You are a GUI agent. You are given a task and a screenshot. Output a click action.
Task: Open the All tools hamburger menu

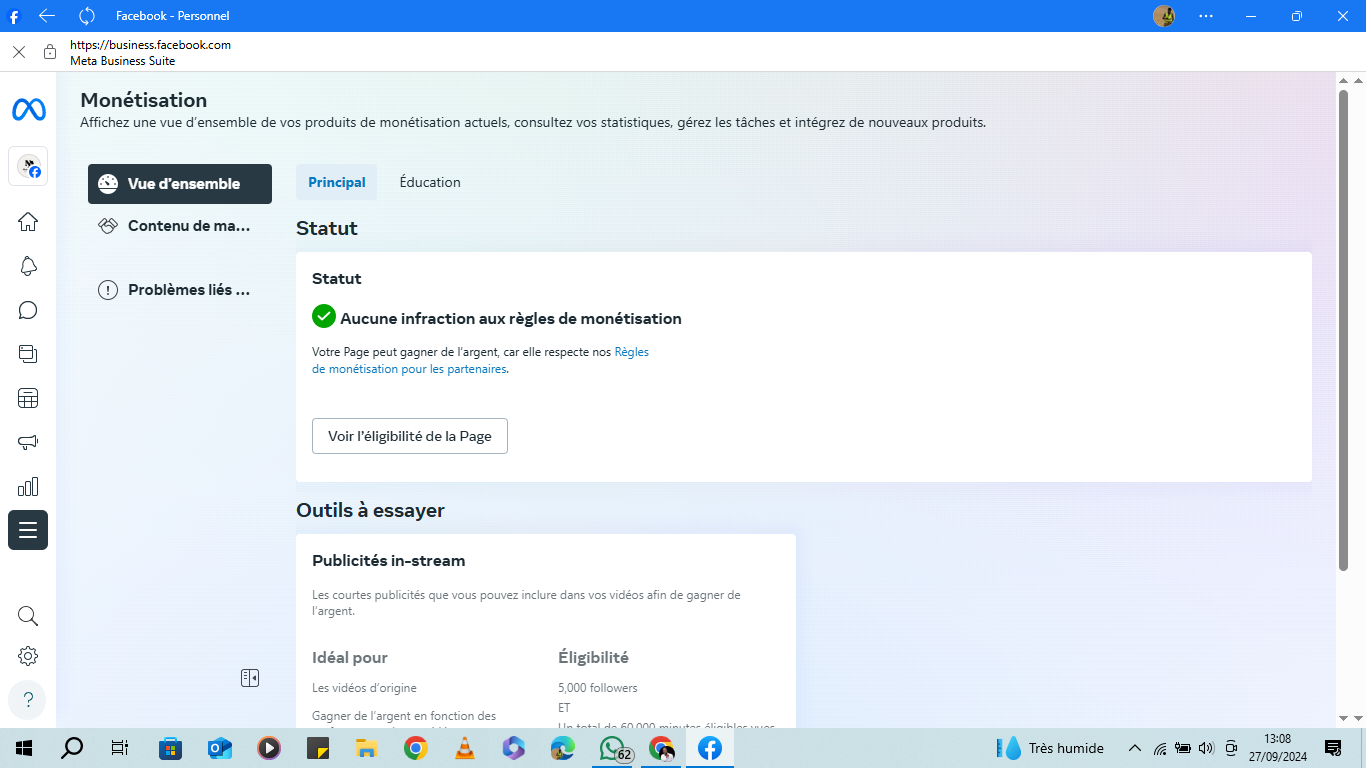click(x=28, y=530)
